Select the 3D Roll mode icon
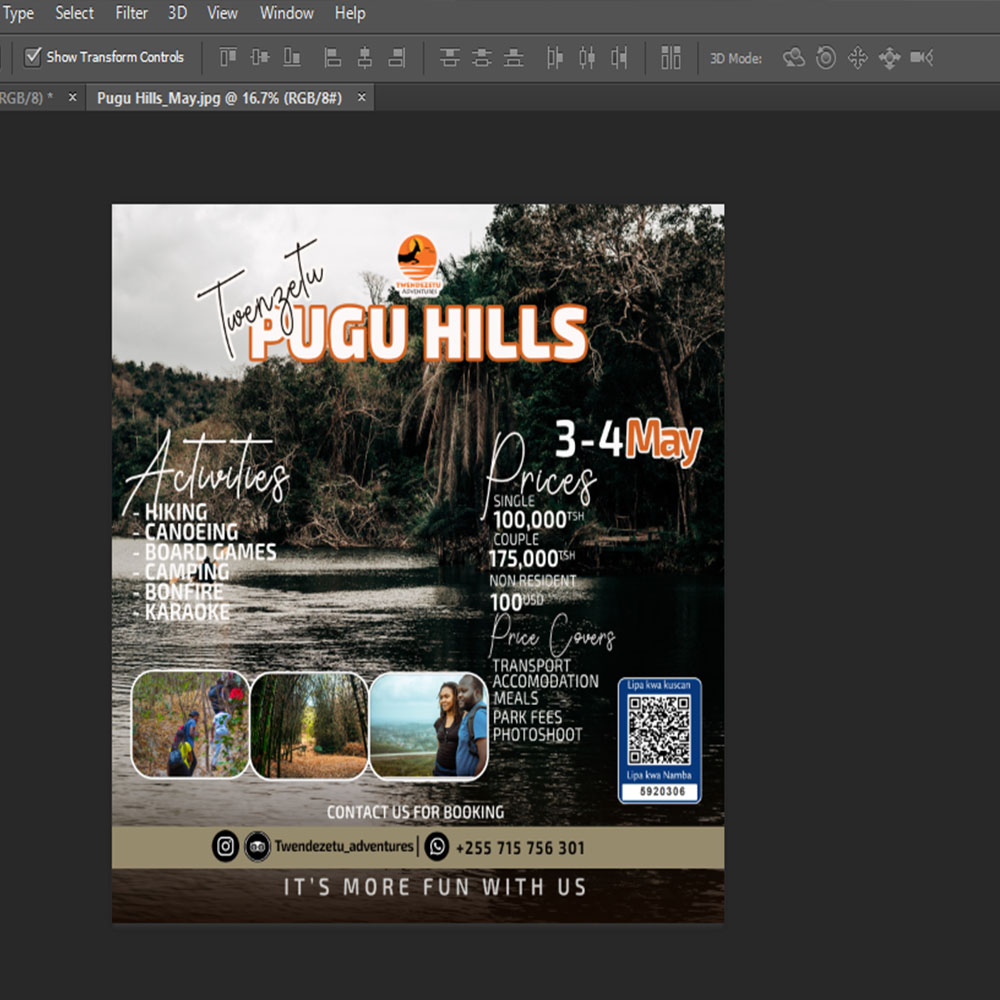 pyautogui.click(x=826, y=58)
